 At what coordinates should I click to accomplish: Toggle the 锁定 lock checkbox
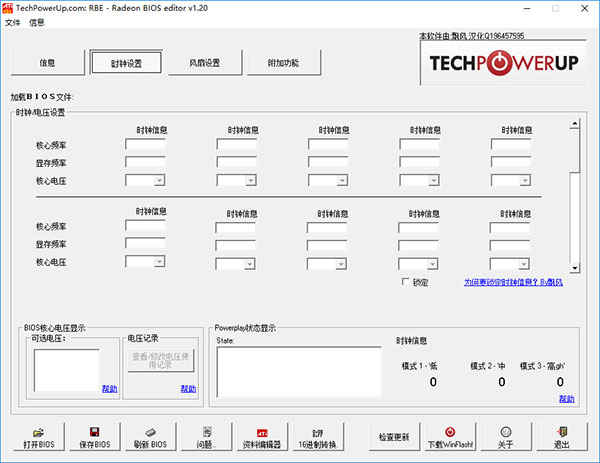click(405, 282)
